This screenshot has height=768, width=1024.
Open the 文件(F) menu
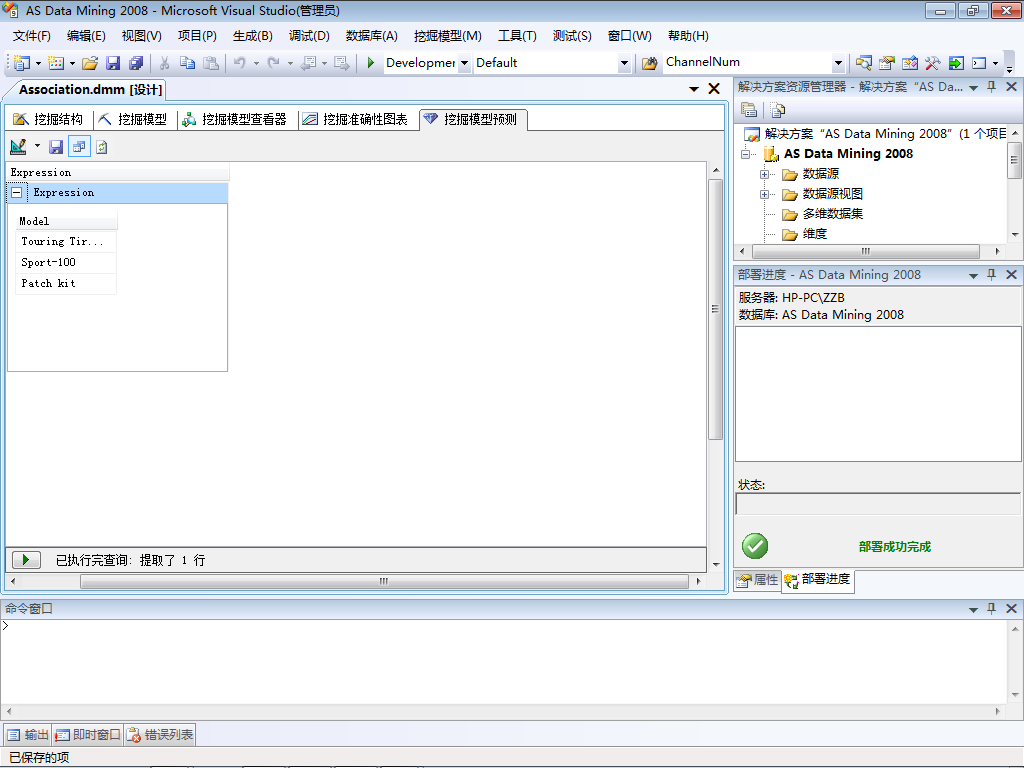click(x=31, y=36)
